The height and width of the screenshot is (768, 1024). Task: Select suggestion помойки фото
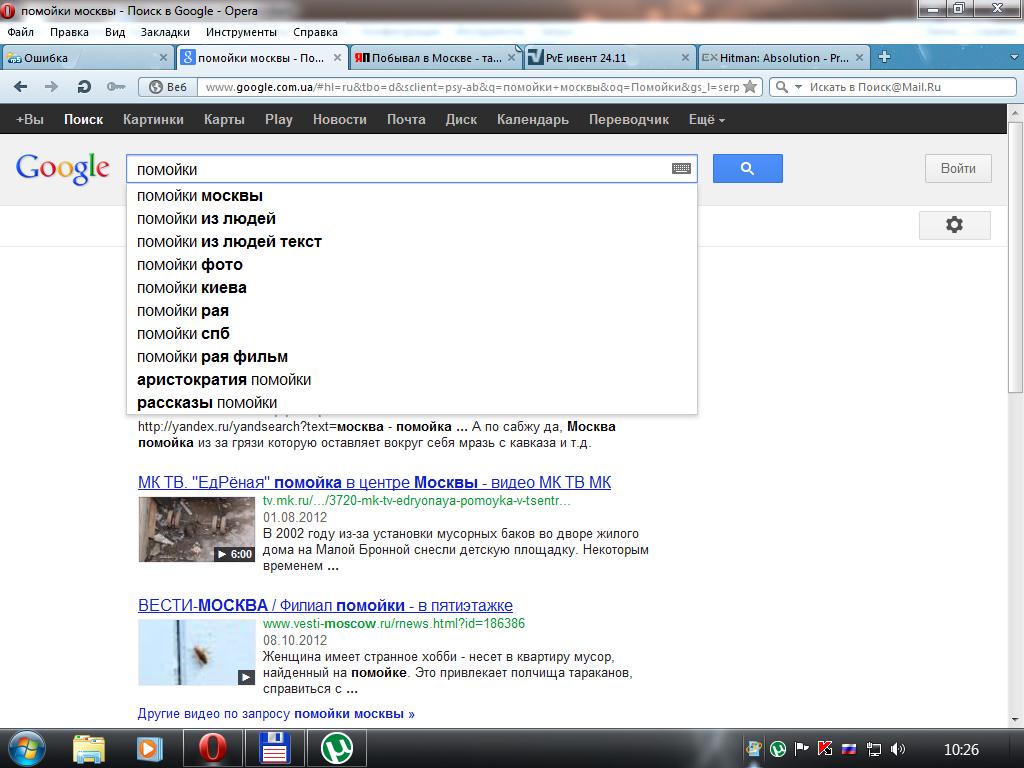coord(411,264)
